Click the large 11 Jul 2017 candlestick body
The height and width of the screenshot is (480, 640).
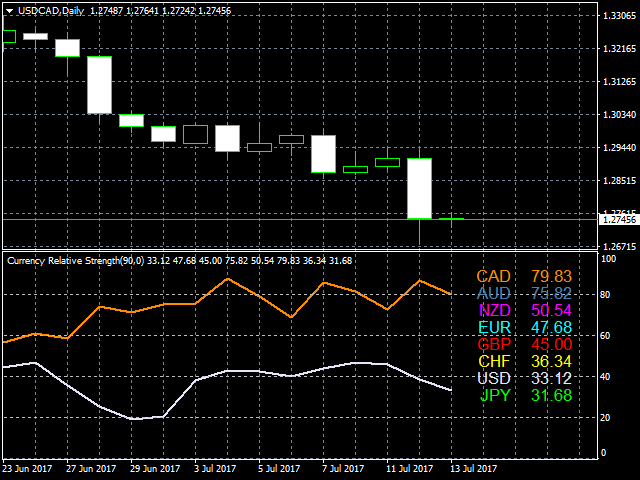[420, 189]
